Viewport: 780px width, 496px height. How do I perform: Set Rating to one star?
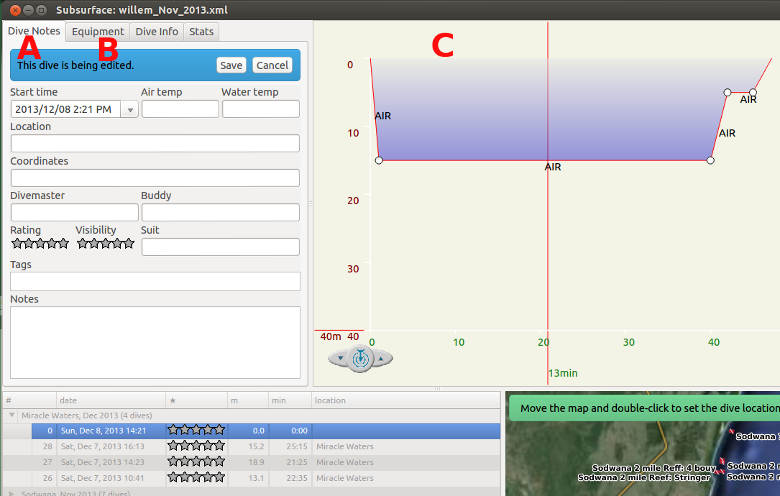(x=16, y=243)
